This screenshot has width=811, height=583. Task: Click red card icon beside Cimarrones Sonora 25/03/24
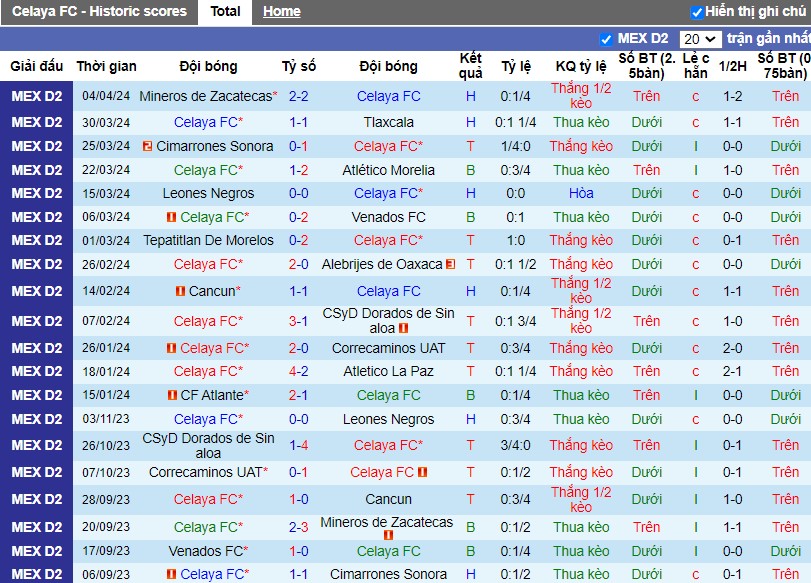[x=147, y=146]
